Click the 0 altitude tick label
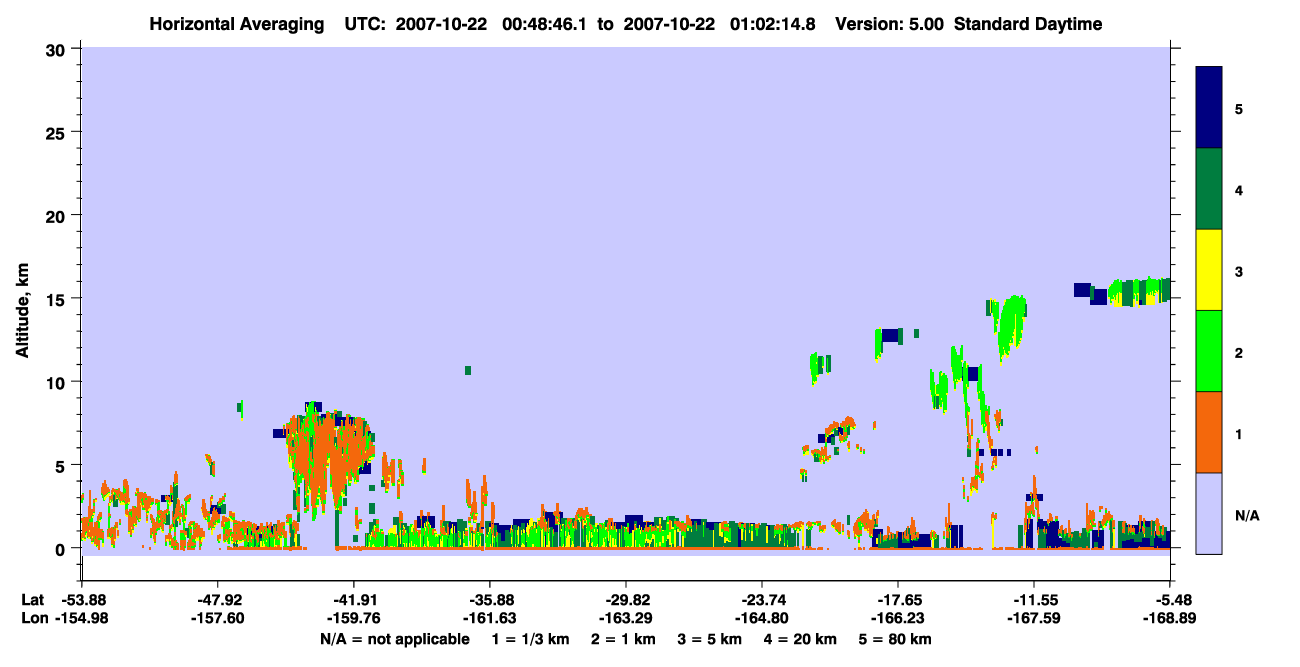The height and width of the screenshot is (667, 1300). tap(63, 548)
